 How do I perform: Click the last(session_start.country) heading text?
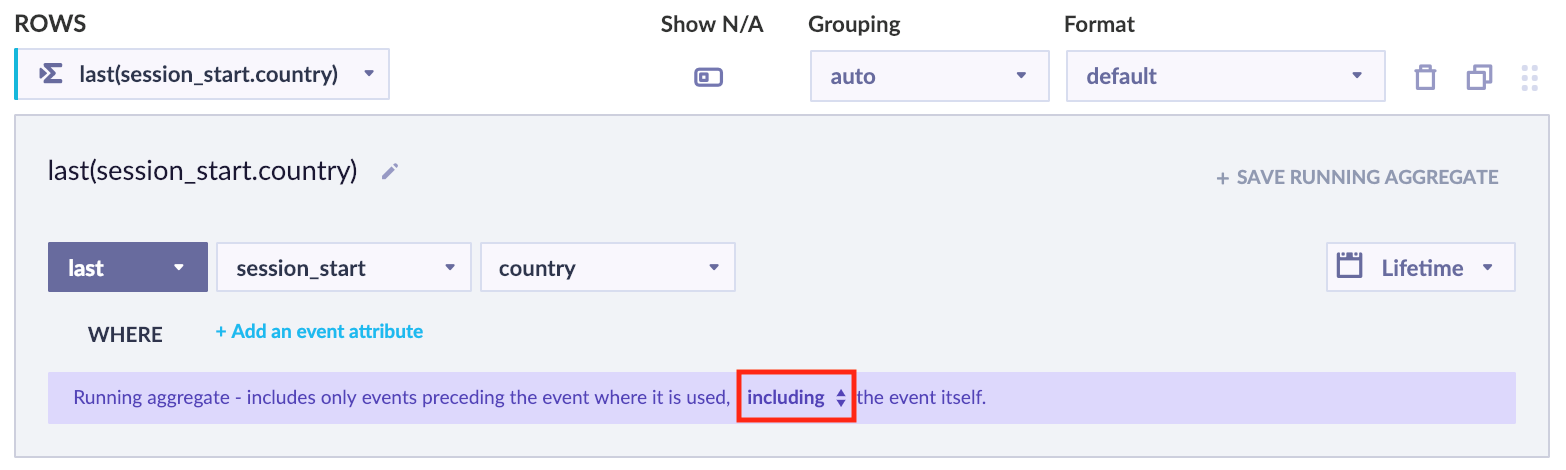(202, 171)
